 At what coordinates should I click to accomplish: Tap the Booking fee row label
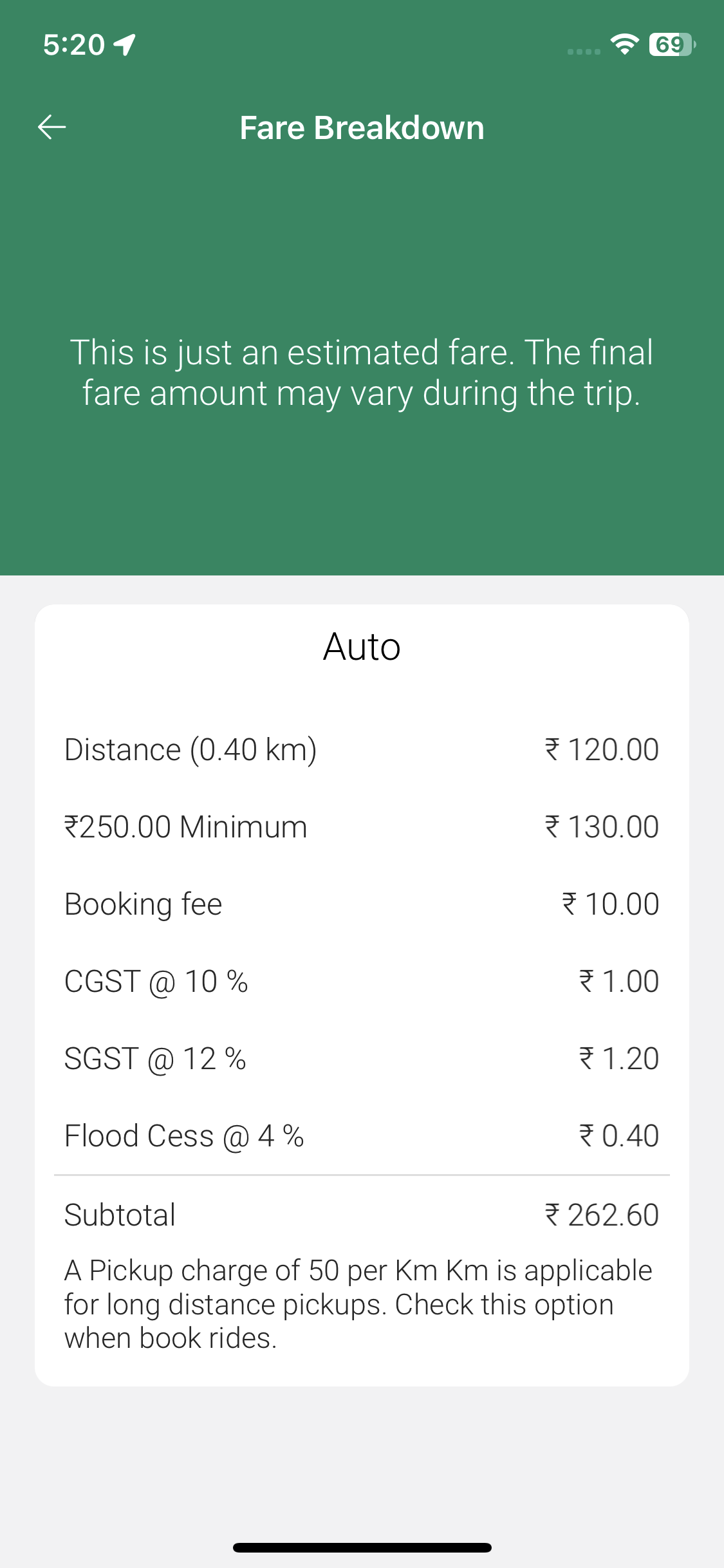point(144,904)
